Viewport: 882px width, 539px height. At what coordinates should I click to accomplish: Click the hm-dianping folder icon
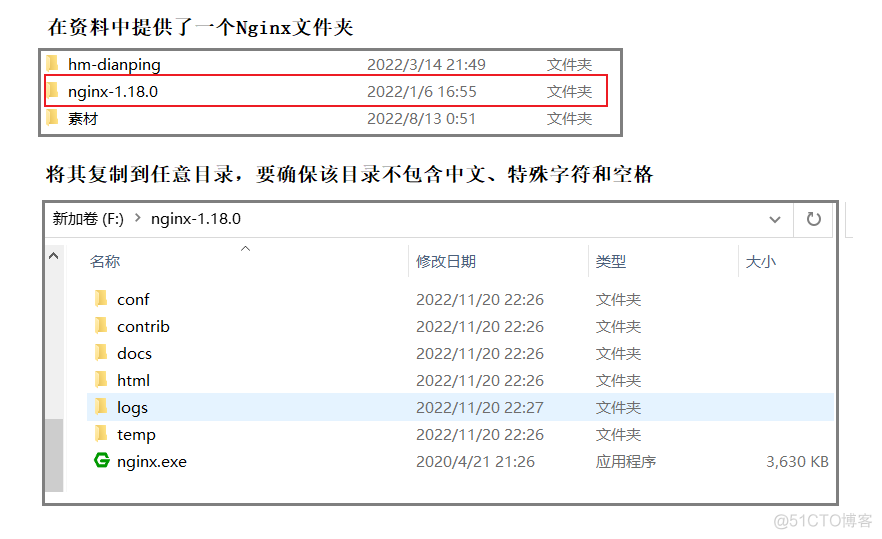(x=52, y=64)
